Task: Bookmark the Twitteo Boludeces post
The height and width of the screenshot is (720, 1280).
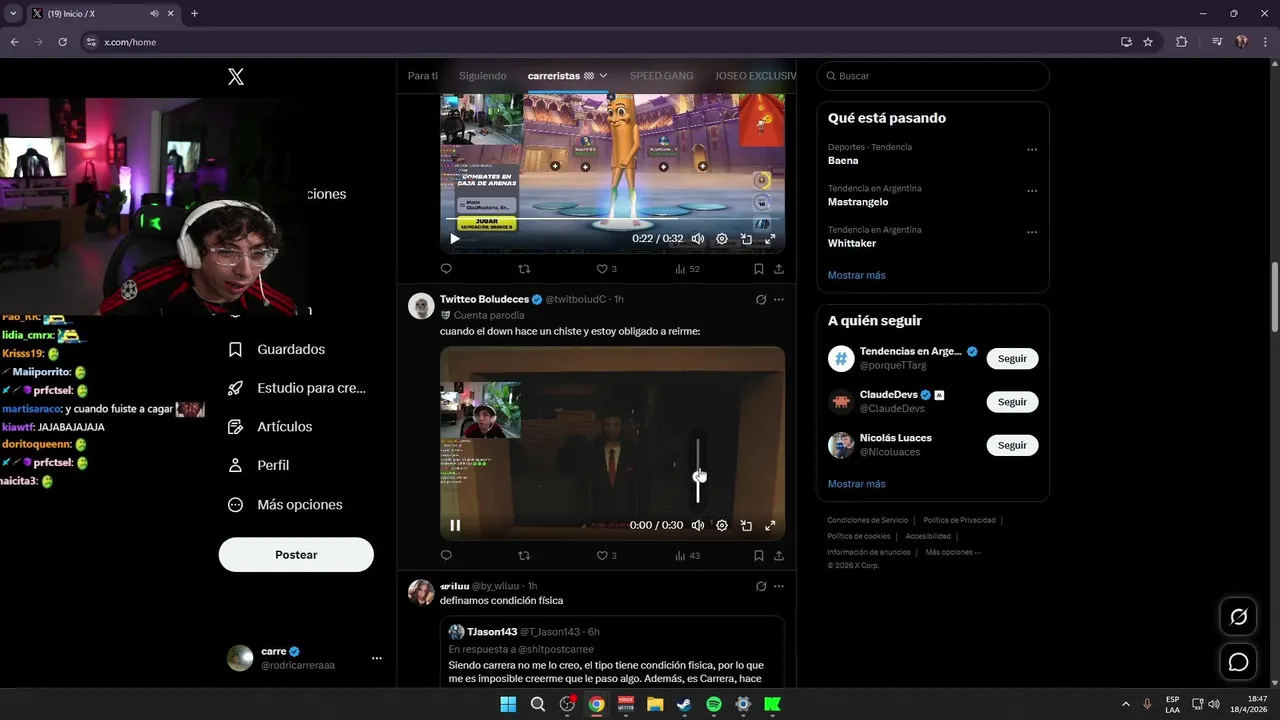Action: [x=759, y=556]
